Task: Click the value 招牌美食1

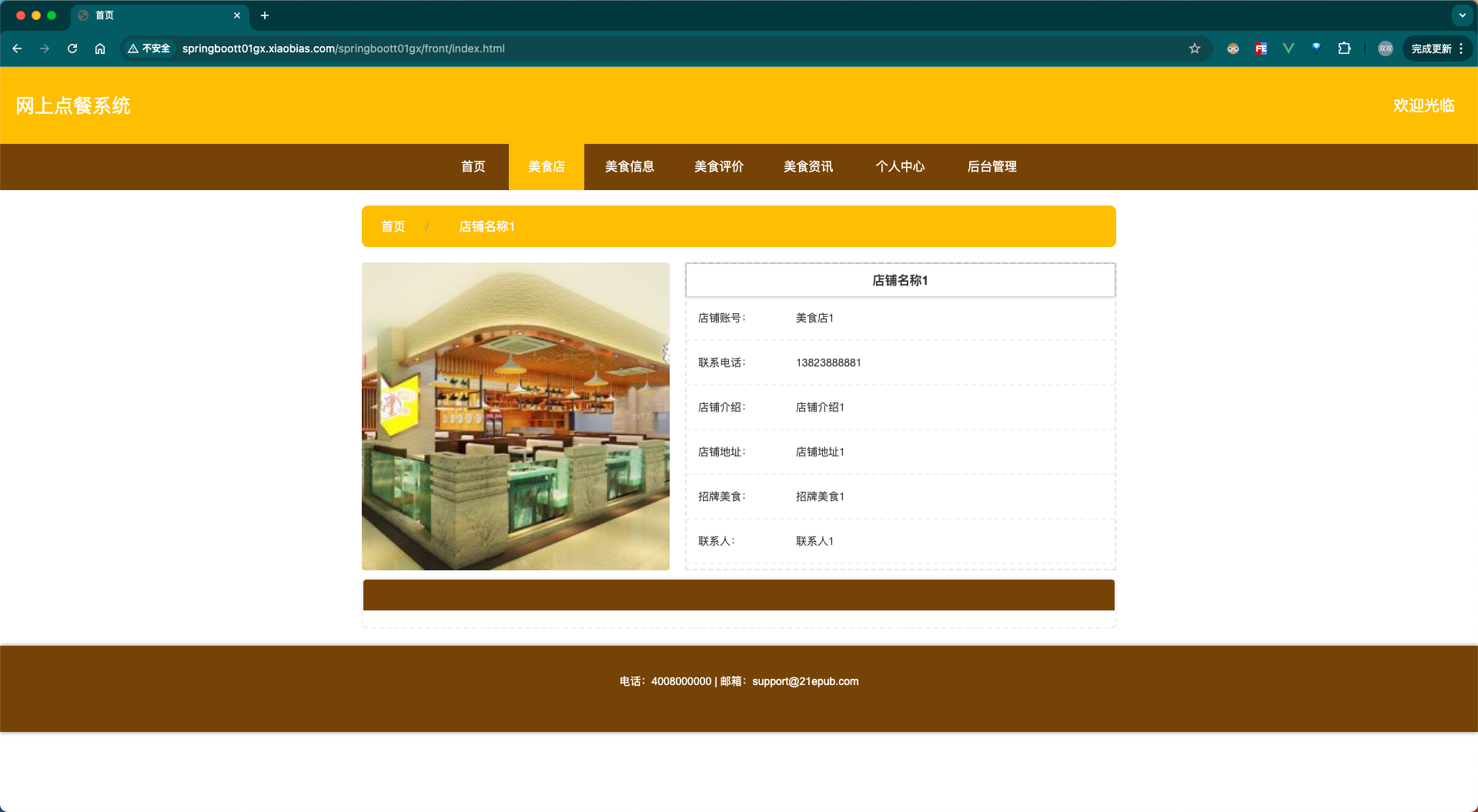Action: [820, 496]
